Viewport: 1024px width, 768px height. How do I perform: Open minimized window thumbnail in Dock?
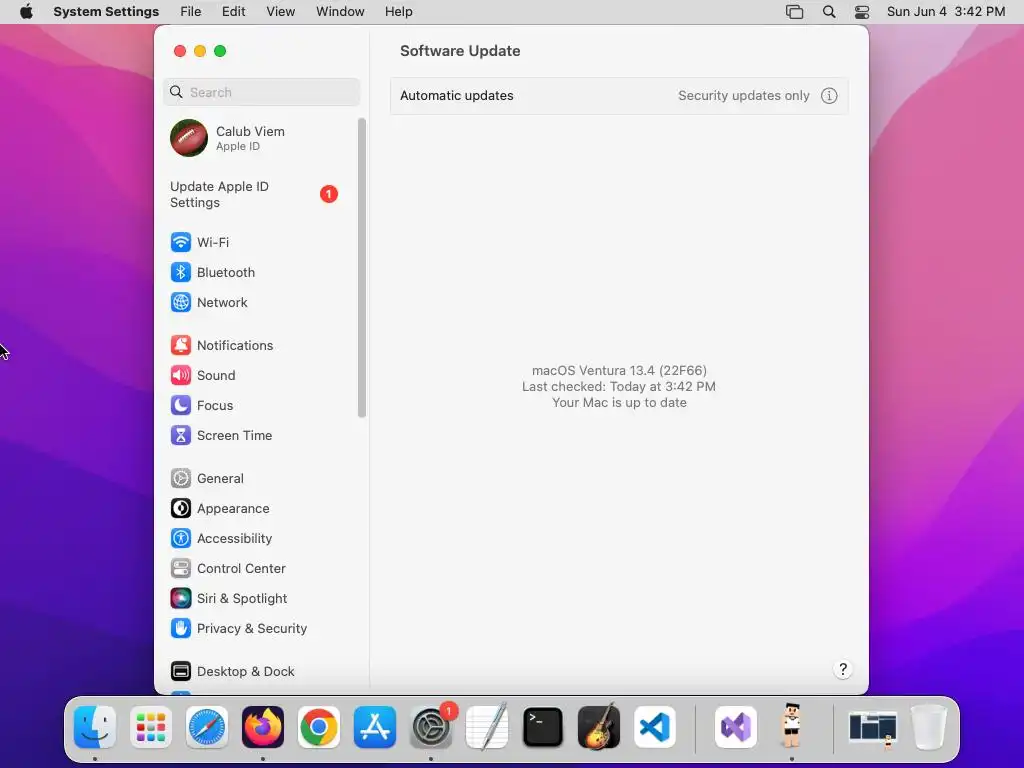click(873, 728)
